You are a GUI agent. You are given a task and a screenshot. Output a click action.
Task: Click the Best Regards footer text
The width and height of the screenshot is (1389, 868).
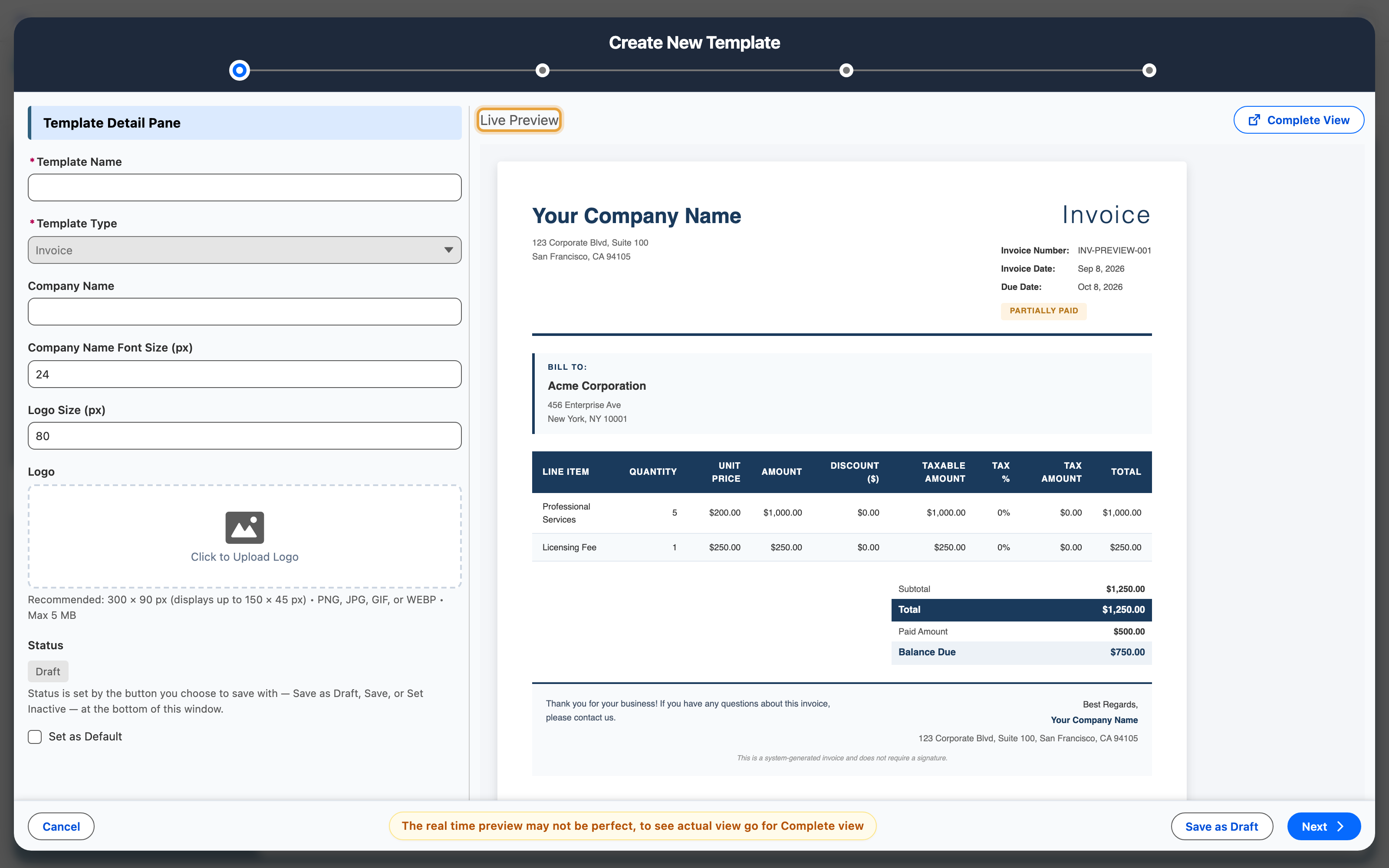click(1110, 704)
